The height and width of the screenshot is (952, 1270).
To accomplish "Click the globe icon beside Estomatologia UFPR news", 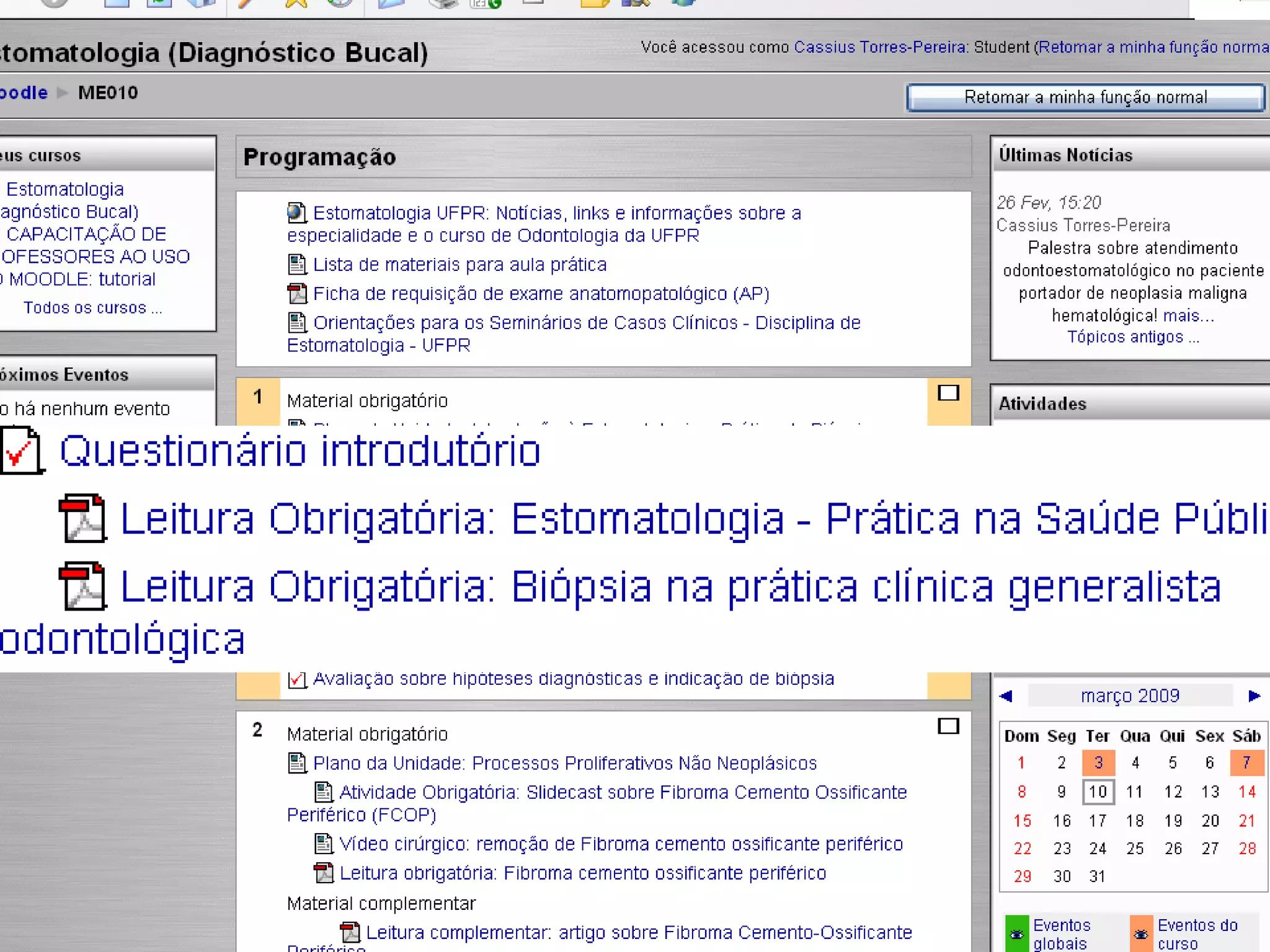I will (x=296, y=213).
